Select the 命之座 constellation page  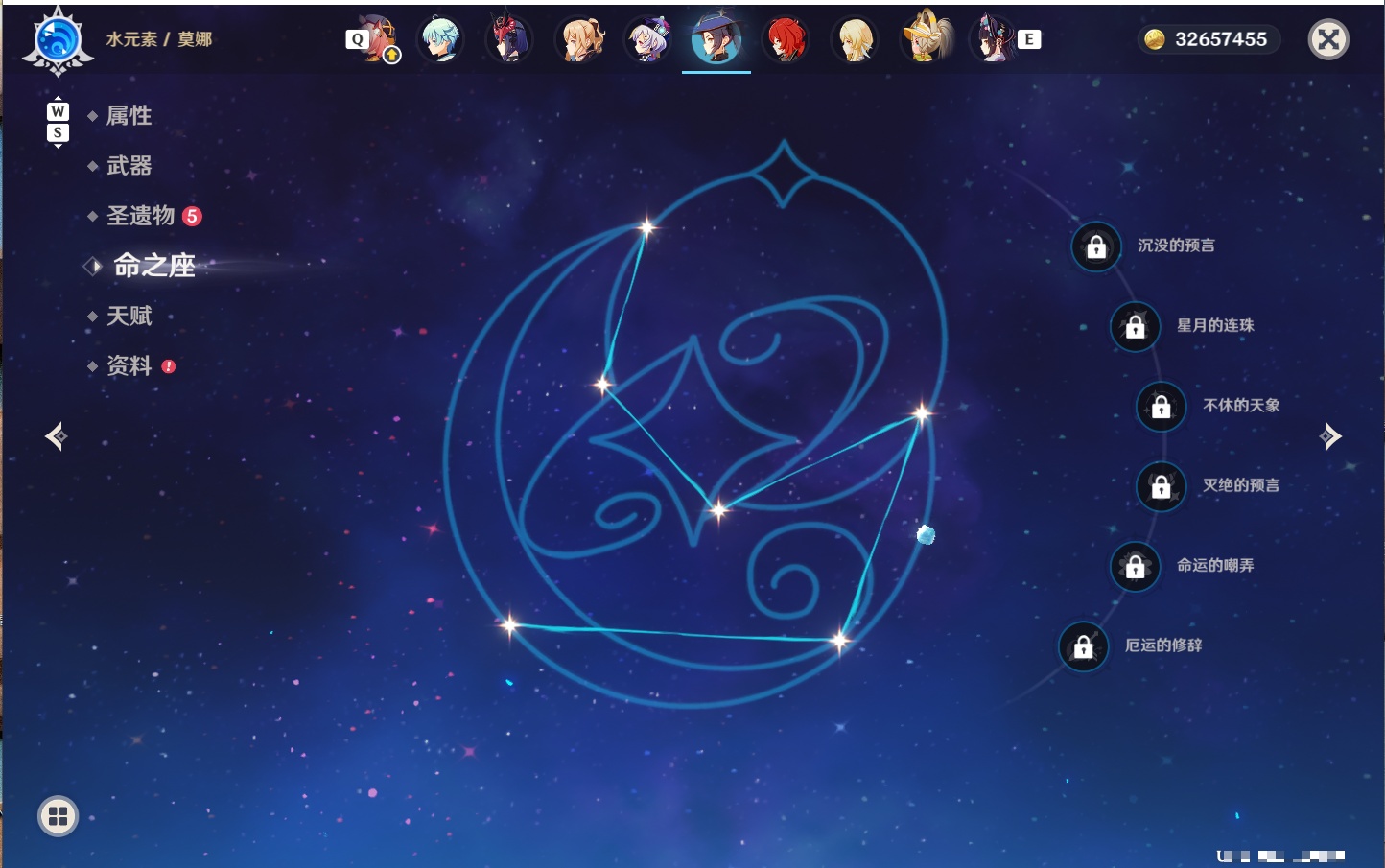(x=153, y=266)
